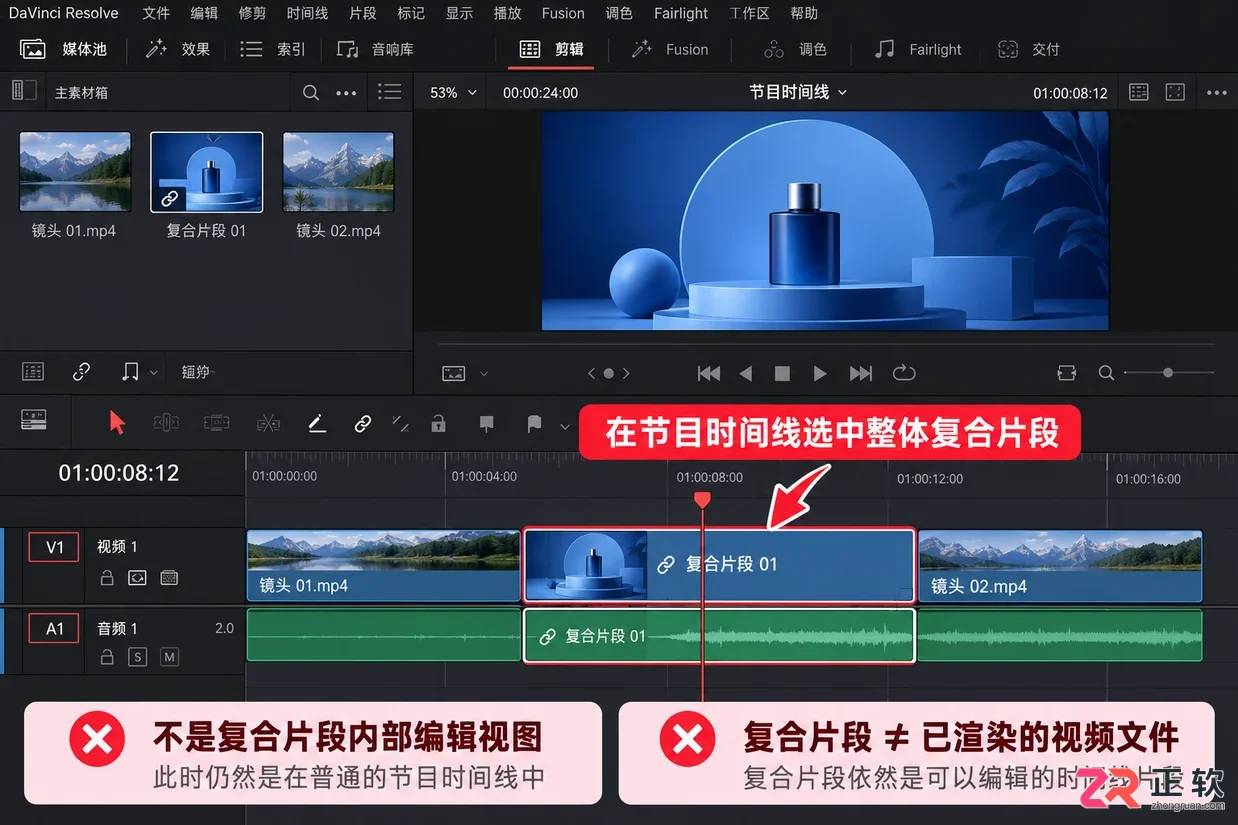Image resolution: width=1238 pixels, height=825 pixels.
Task: Jump to first frame playback button
Action: tap(709, 373)
